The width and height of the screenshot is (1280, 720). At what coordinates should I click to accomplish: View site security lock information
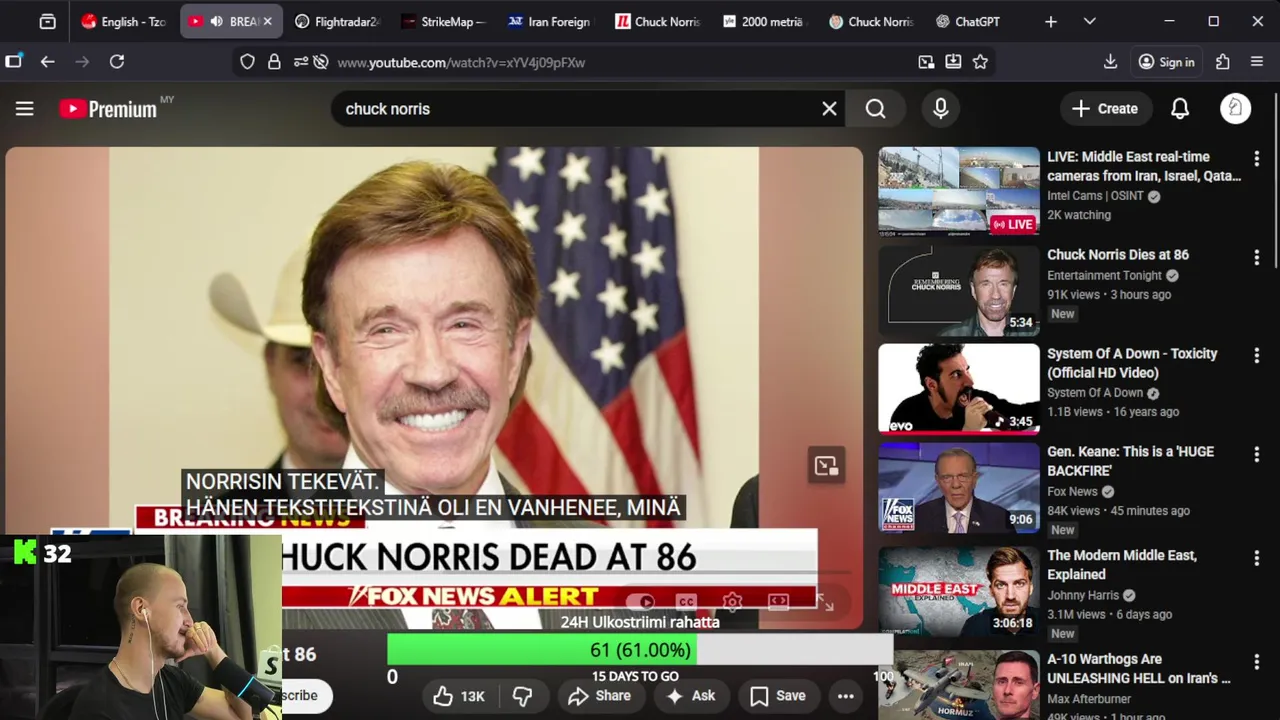[x=274, y=62]
